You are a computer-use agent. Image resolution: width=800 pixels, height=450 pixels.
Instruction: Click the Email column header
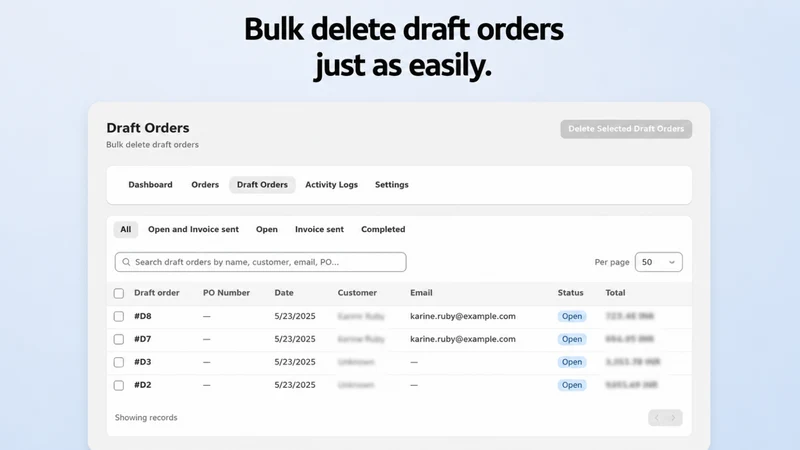pyautogui.click(x=421, y=293)
